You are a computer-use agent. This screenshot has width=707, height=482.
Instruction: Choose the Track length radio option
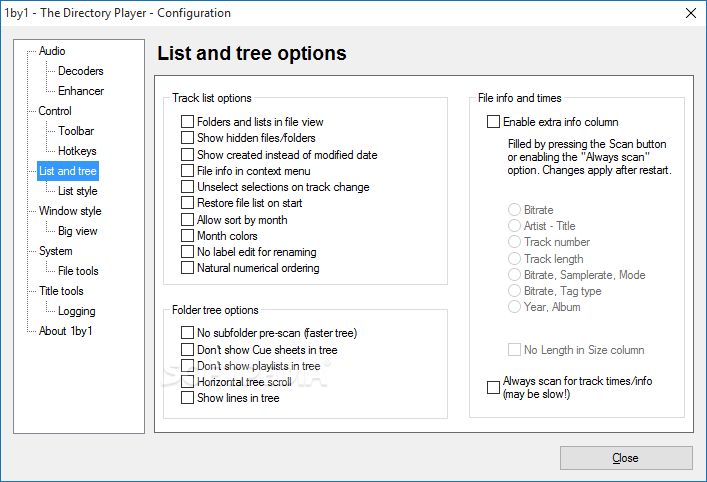click(514, 259)
